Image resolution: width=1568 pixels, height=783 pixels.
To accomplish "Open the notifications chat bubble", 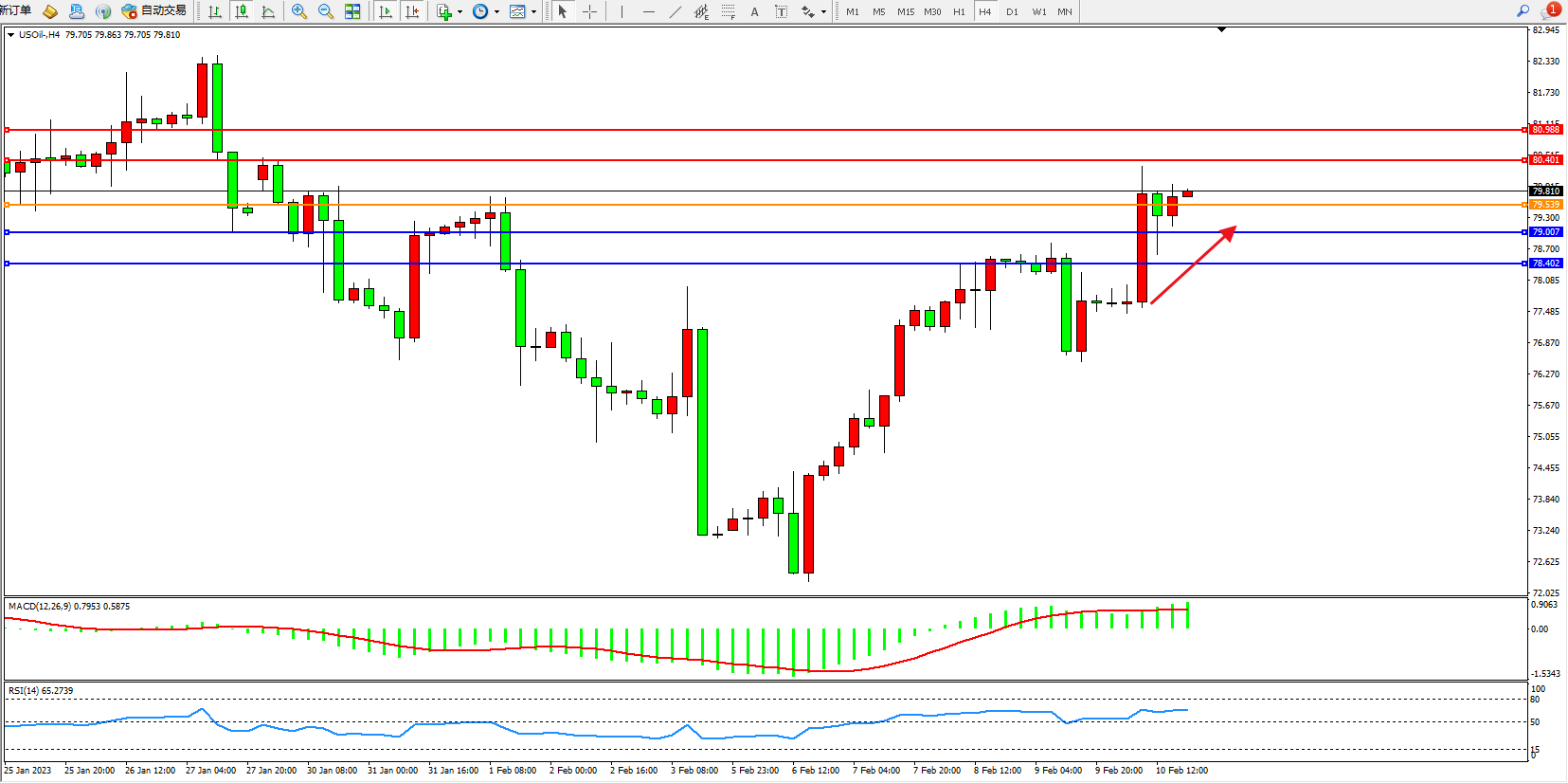I will [x=1550, y=11].
